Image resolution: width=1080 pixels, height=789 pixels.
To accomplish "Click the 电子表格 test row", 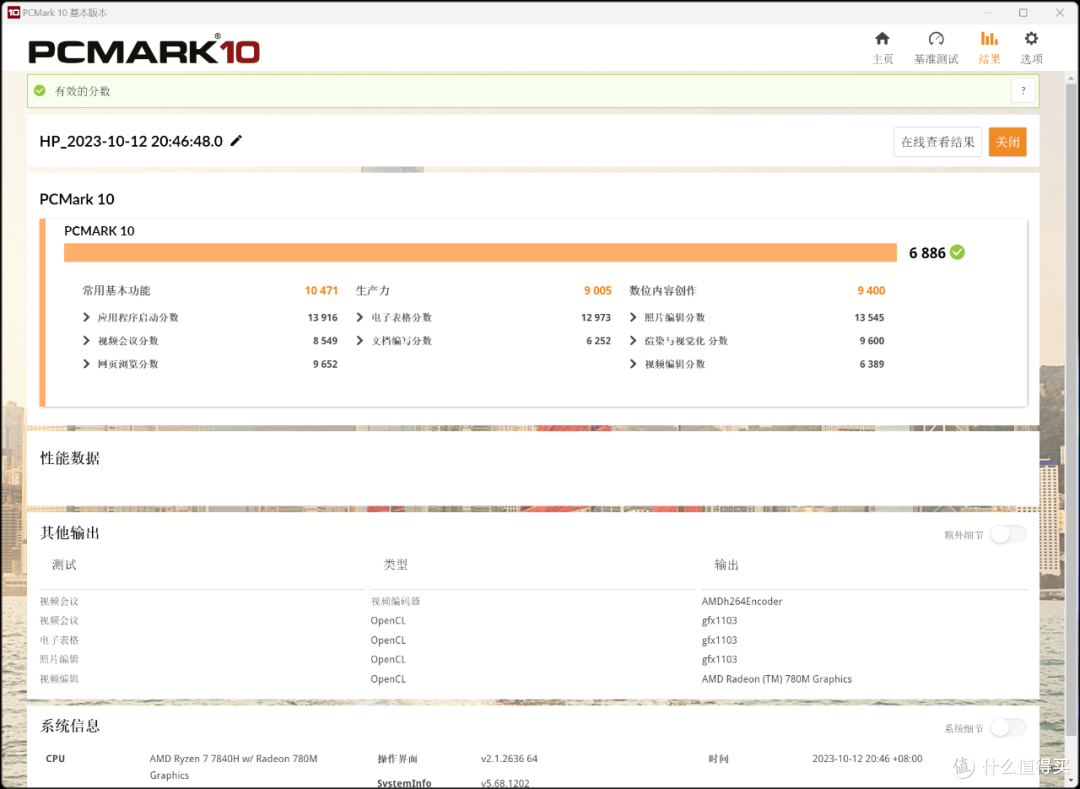I will (x=59, y=640).
